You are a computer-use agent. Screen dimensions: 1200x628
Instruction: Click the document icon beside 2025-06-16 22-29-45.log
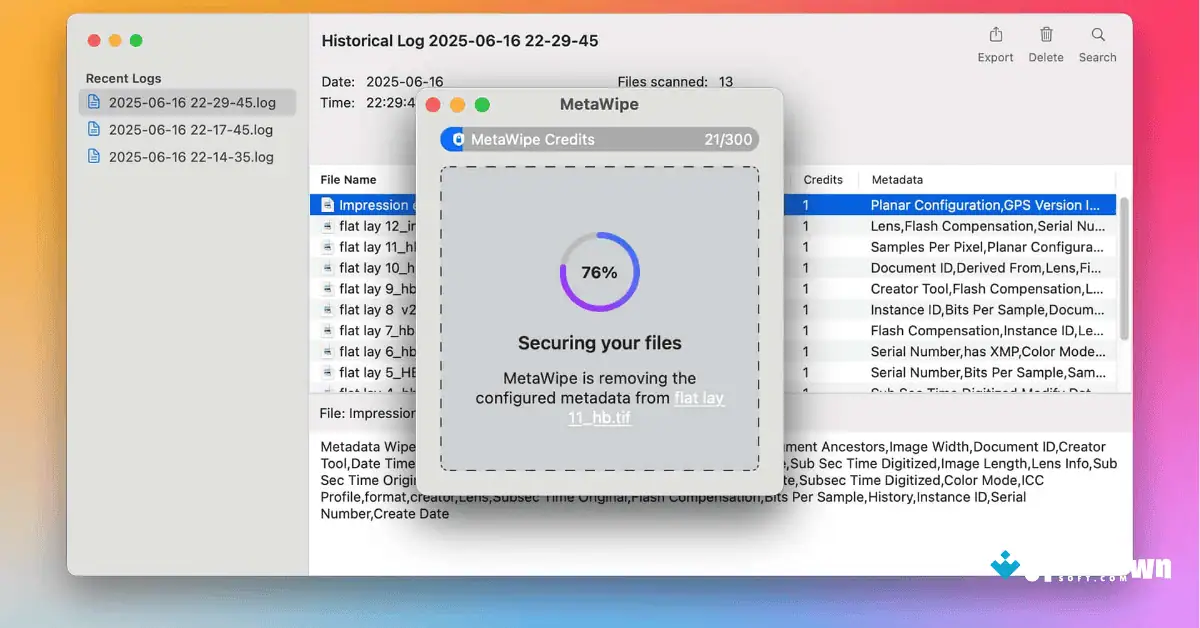96,102
